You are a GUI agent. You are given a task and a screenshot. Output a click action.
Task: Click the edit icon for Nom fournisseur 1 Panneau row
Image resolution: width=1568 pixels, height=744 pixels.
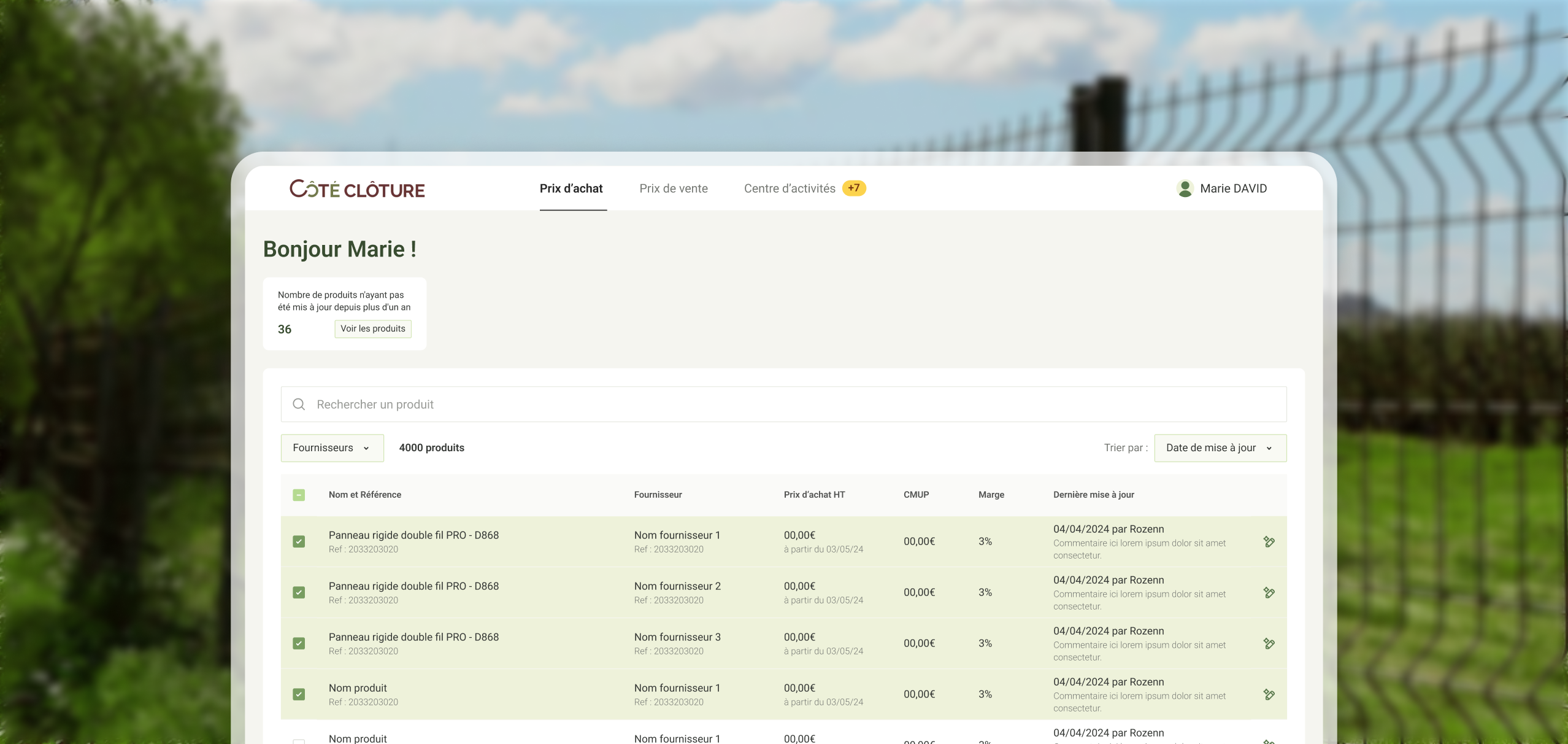tap(1269, 541)
